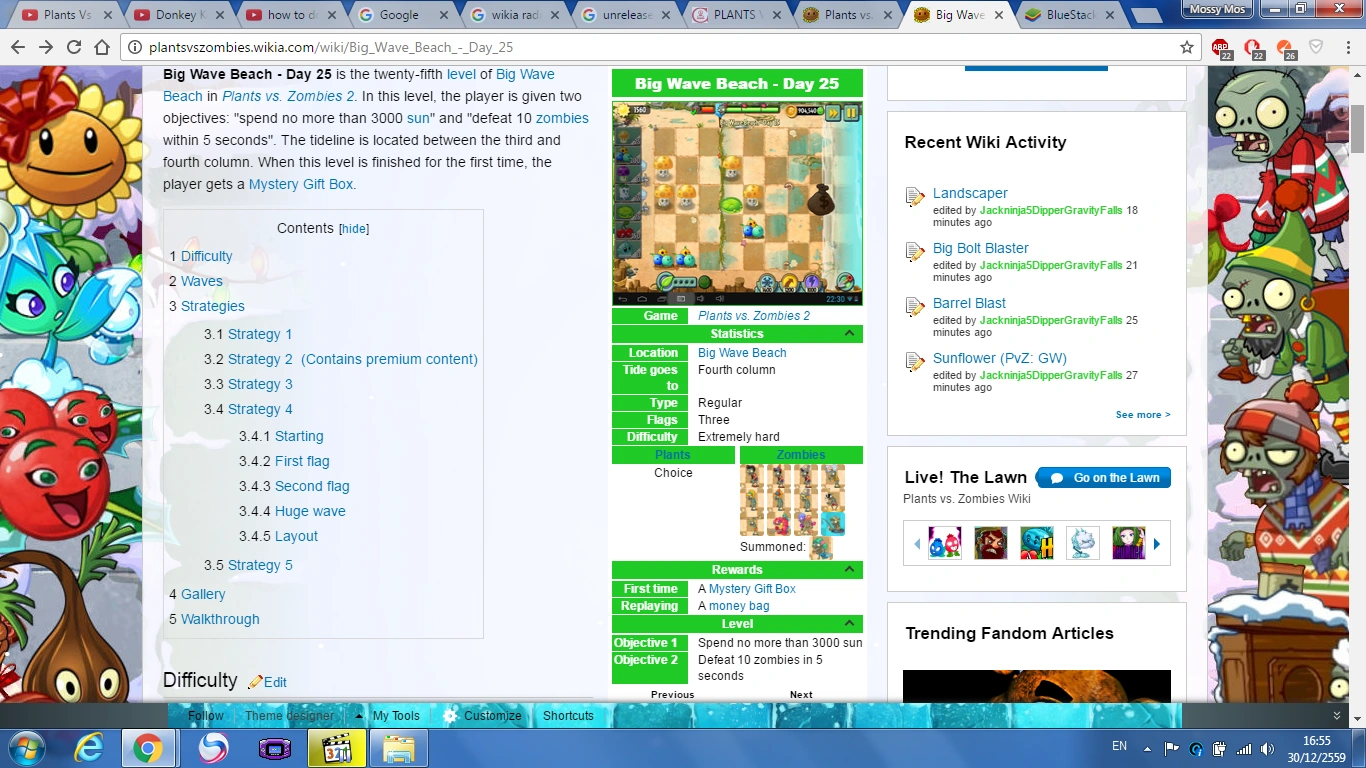Collapse the Level section in infobox
Screen dimensions: 1366x768
(x=849, y=624)
